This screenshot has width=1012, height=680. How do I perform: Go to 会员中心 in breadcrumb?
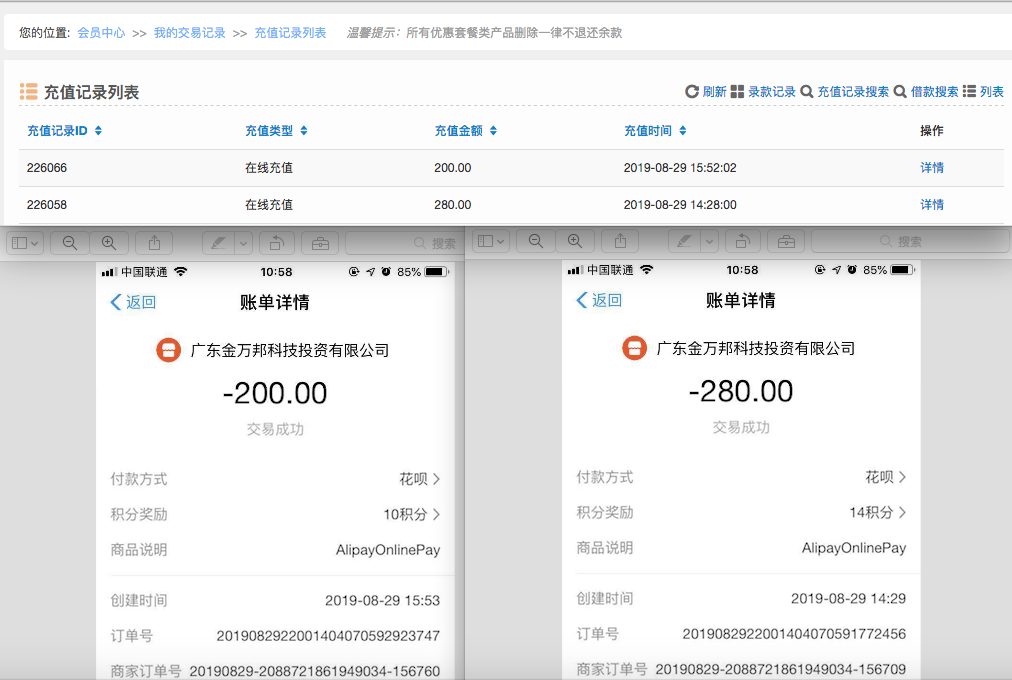point(101,33)
